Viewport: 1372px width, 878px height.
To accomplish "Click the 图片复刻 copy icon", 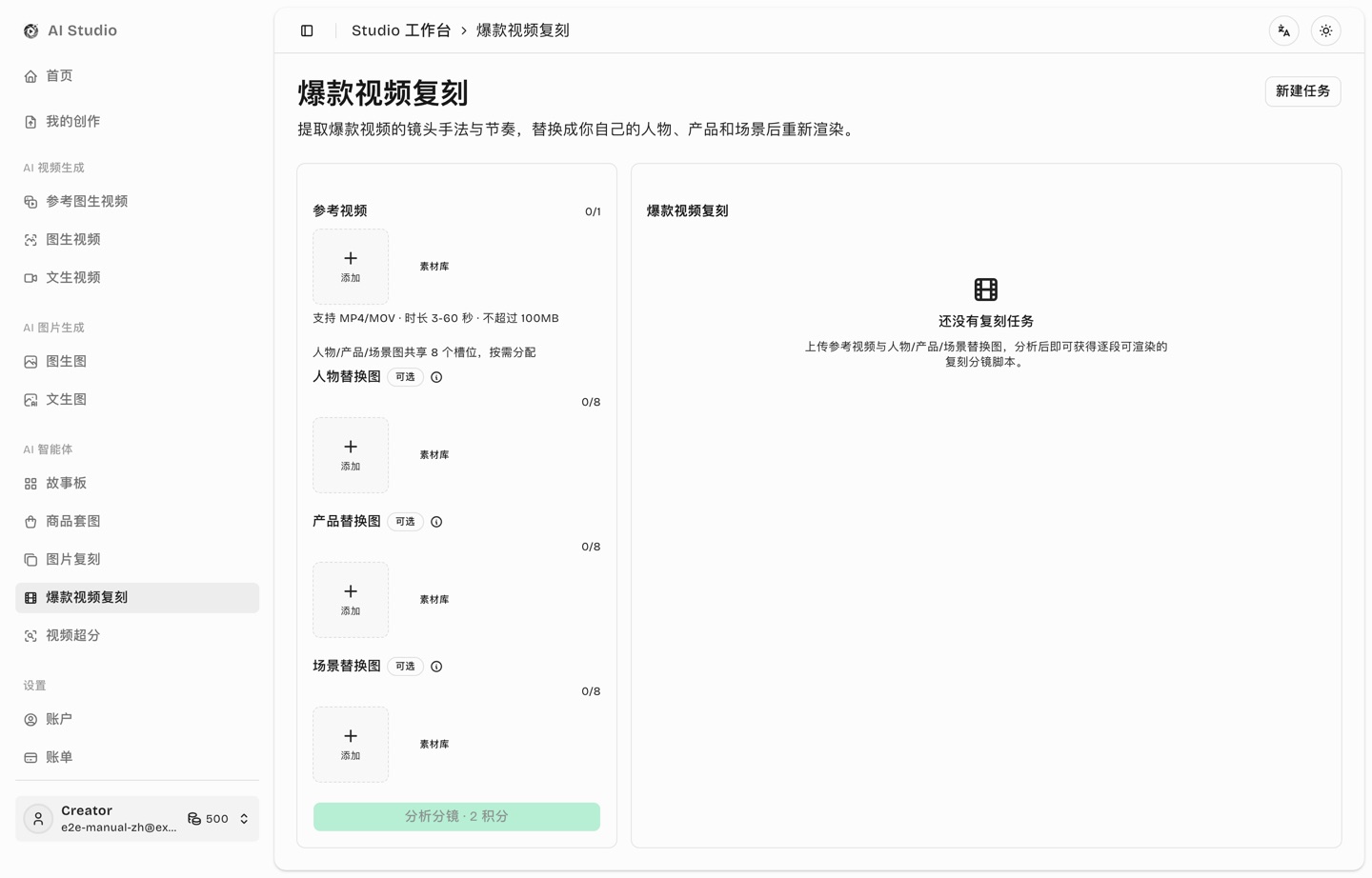I will (30, 560).
